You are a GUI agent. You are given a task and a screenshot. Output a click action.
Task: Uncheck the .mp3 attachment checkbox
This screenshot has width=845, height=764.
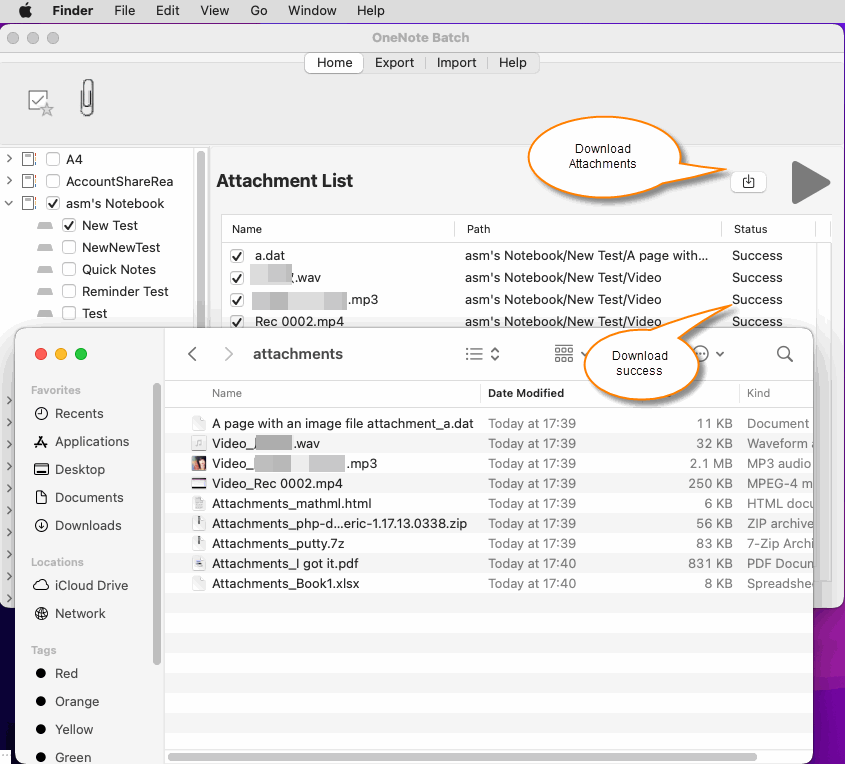click(x=237, y=300)
